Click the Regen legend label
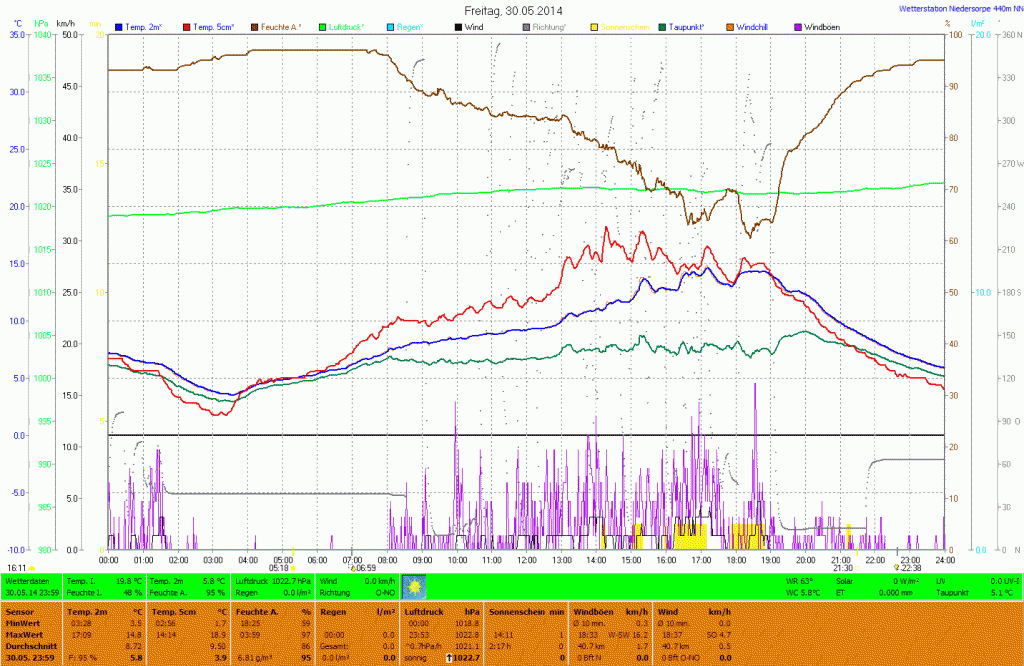Viewport: 1024px width, 666px height. tap(410, 26)
